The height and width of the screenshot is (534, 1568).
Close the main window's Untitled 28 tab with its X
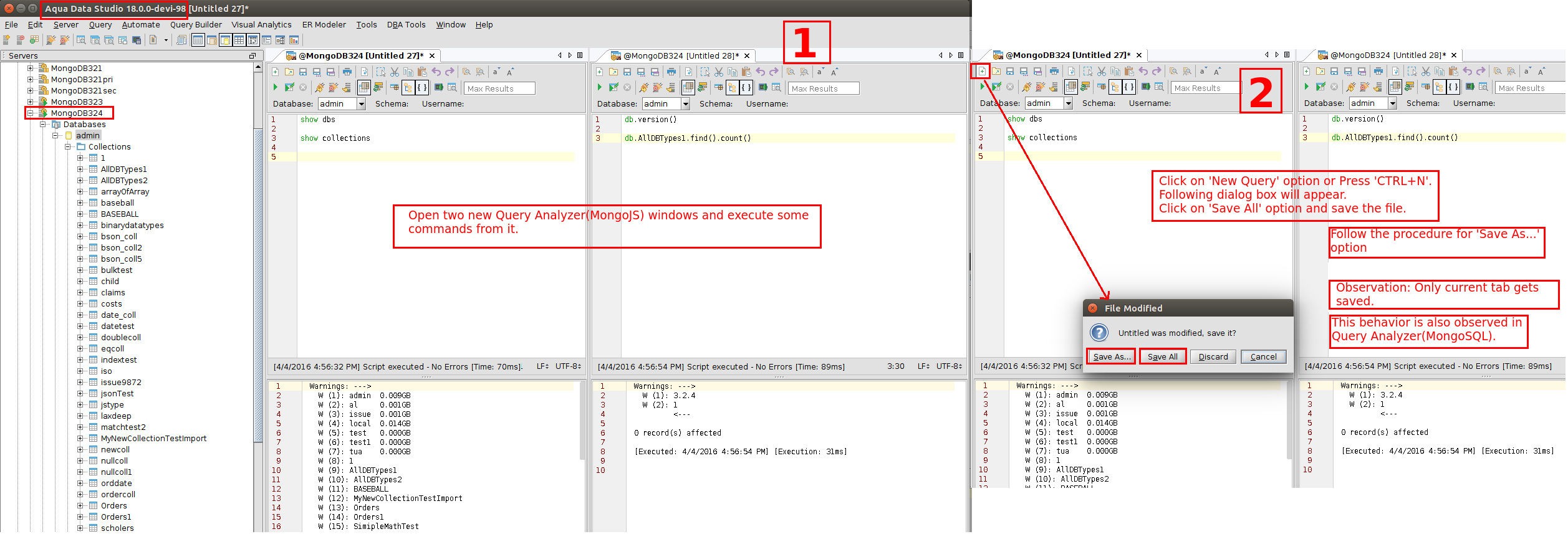pos(747,56)
